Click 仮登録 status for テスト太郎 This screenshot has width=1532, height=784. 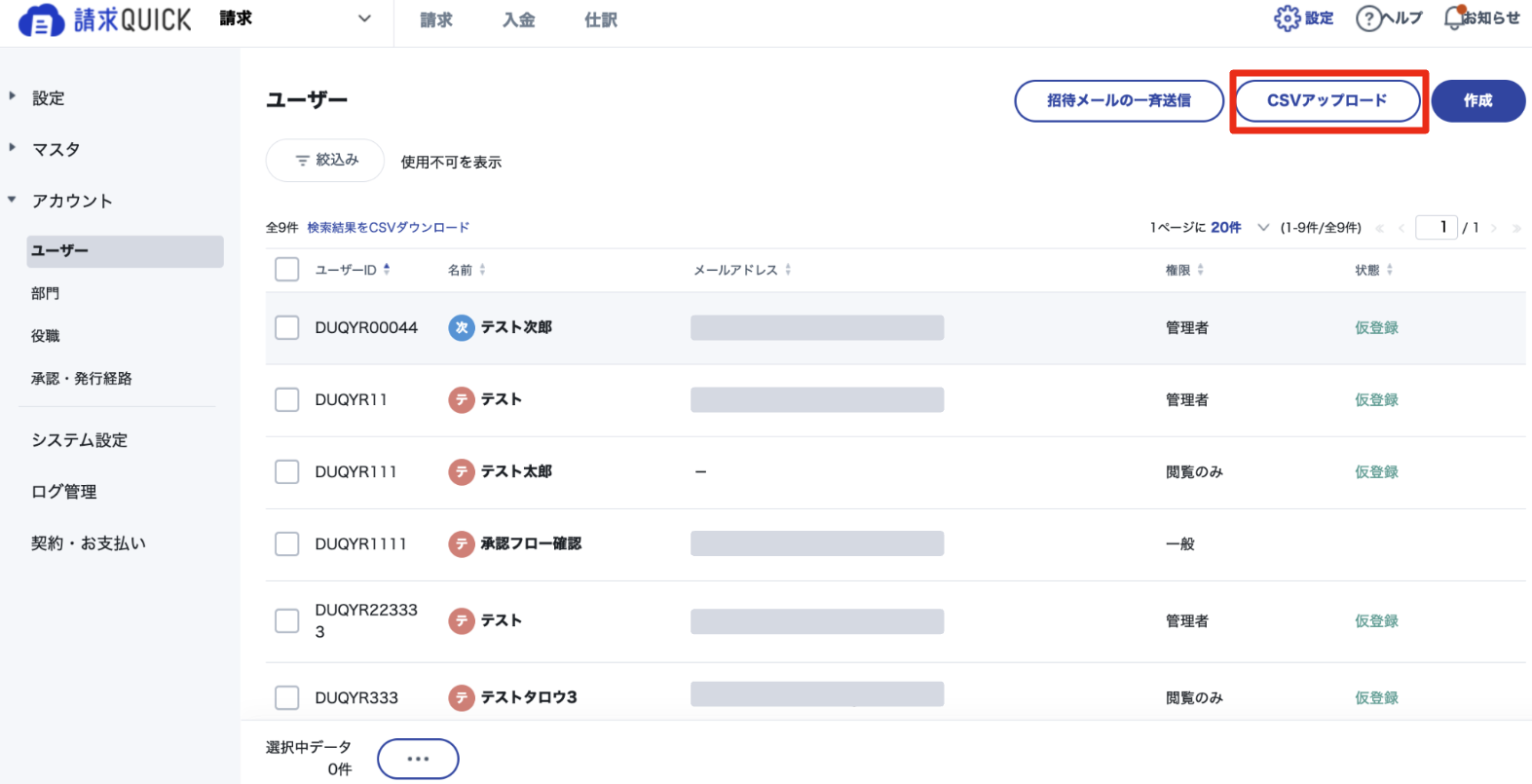tap(1376, 472)
